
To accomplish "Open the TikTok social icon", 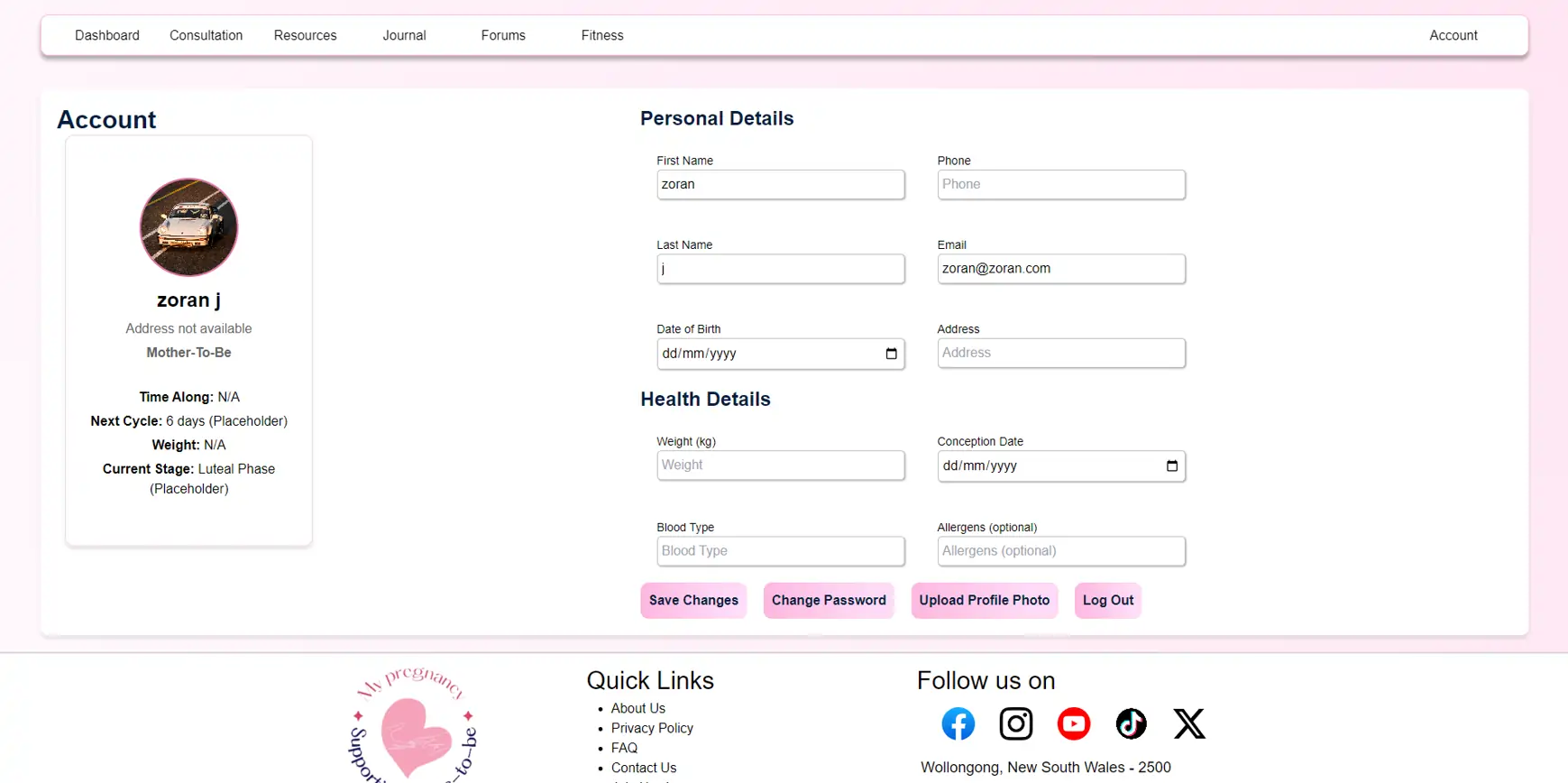I will coord(1131,723).
